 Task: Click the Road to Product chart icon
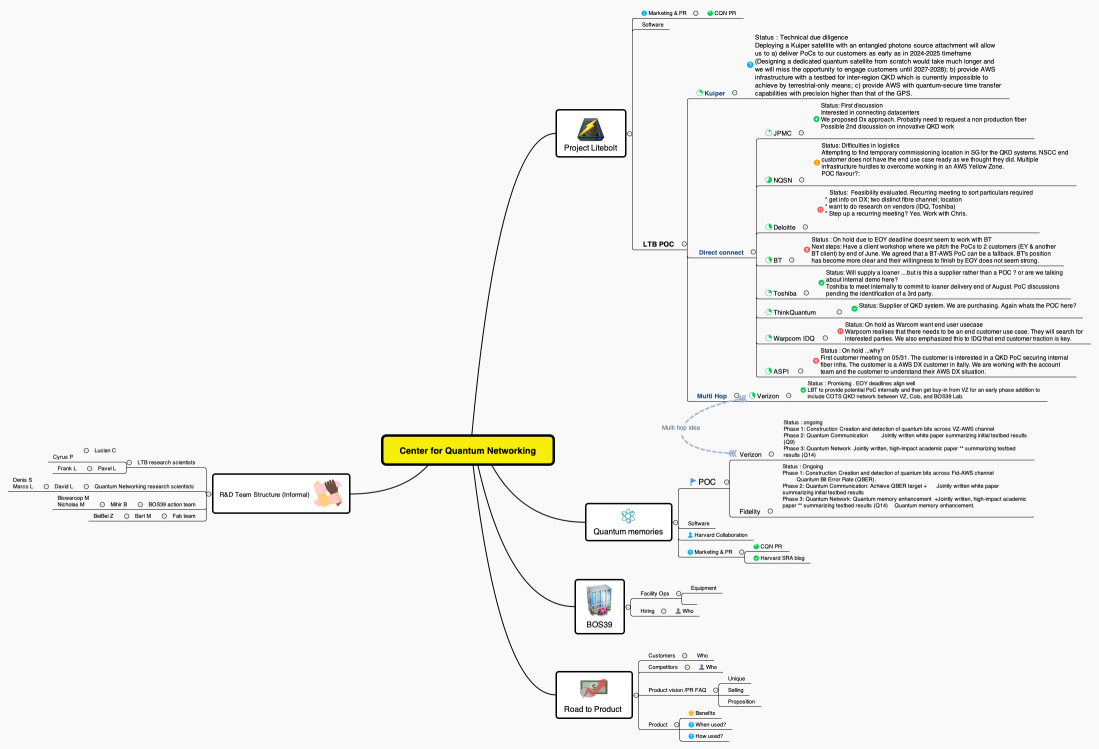594,689
